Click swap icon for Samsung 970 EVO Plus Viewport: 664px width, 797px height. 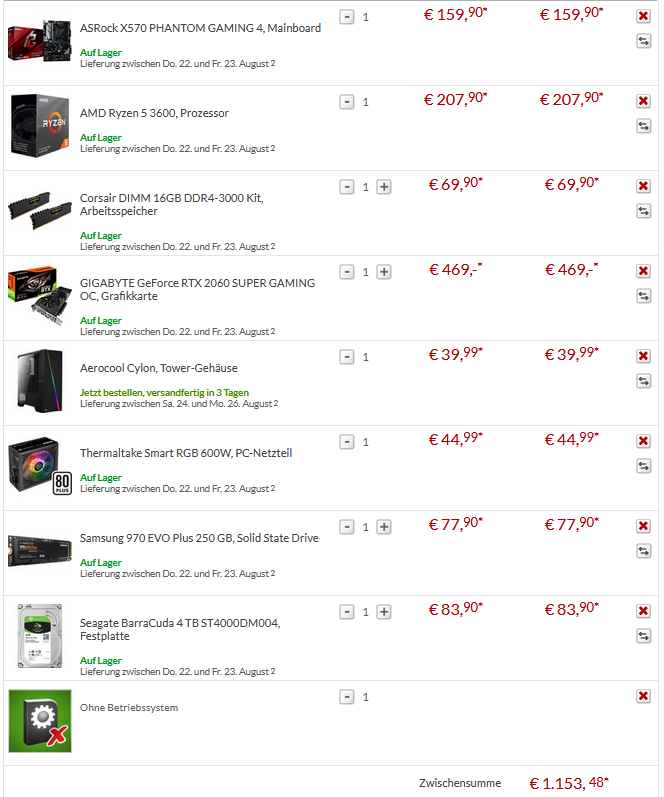(x=644, y=550)
